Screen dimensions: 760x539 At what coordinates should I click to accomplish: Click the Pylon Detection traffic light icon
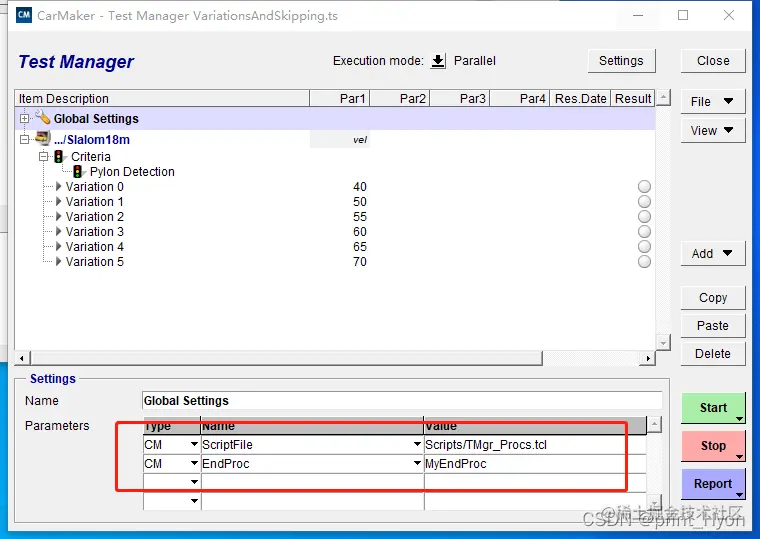78,172
